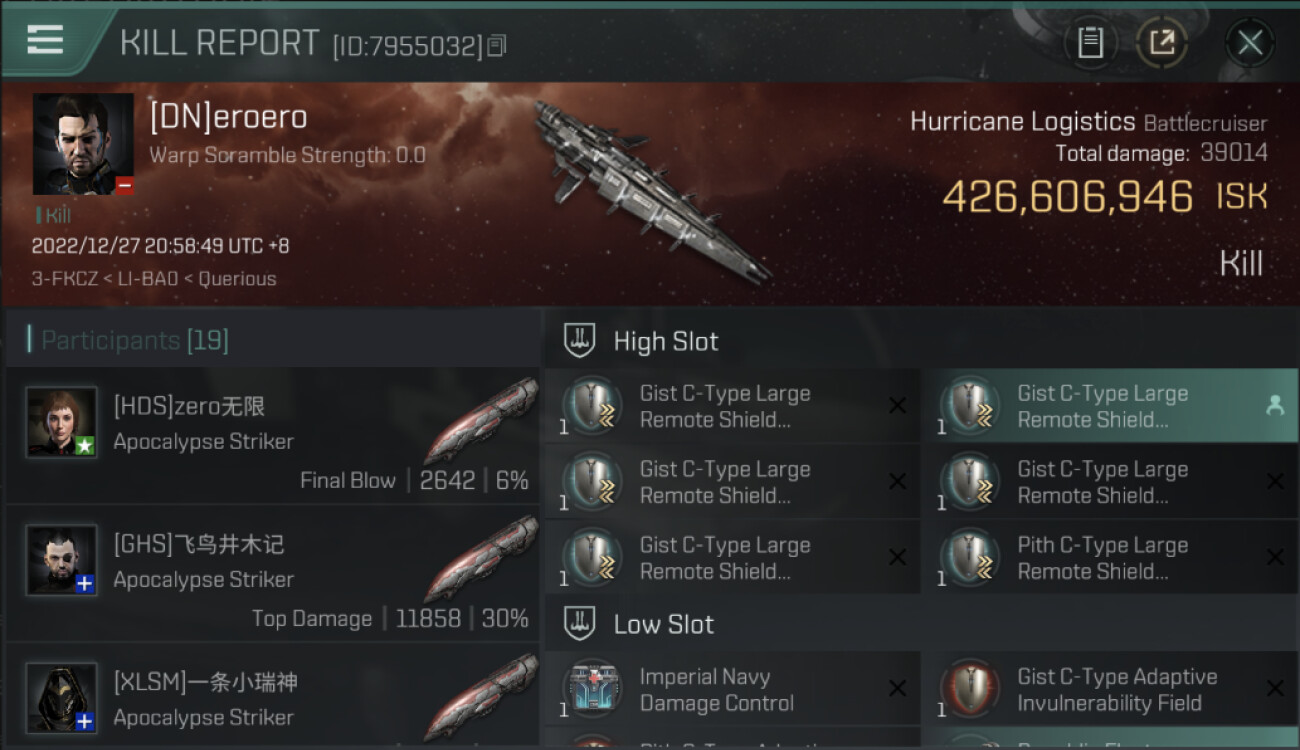Viewport: 1300px width, 750px height.
Task: Select Imperial Navy Damage Control module icon
Action: [592, 690]
